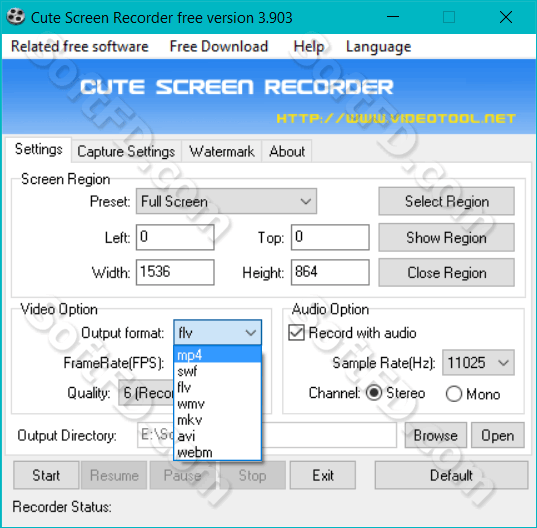Image resolution: width=537 pixels, height=528 pixels.
Task: Choose wmv from the format list
Action: coord(217,404)
